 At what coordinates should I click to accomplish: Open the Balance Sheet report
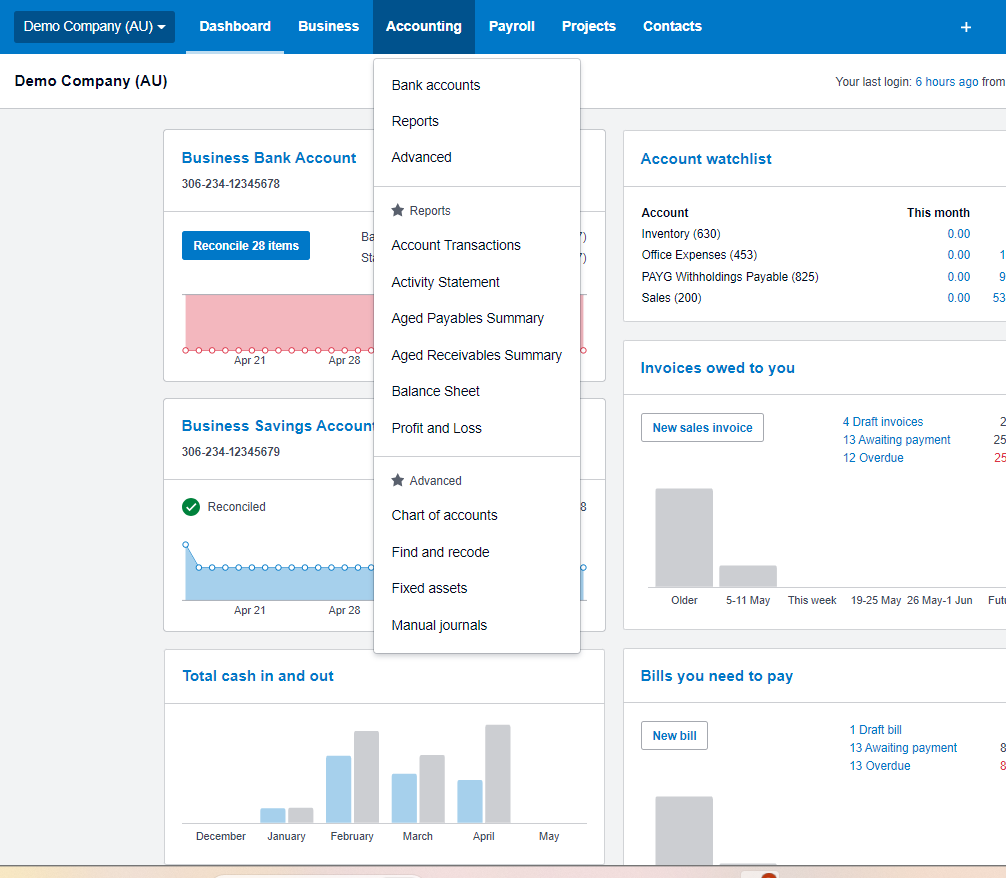(434, 391)
